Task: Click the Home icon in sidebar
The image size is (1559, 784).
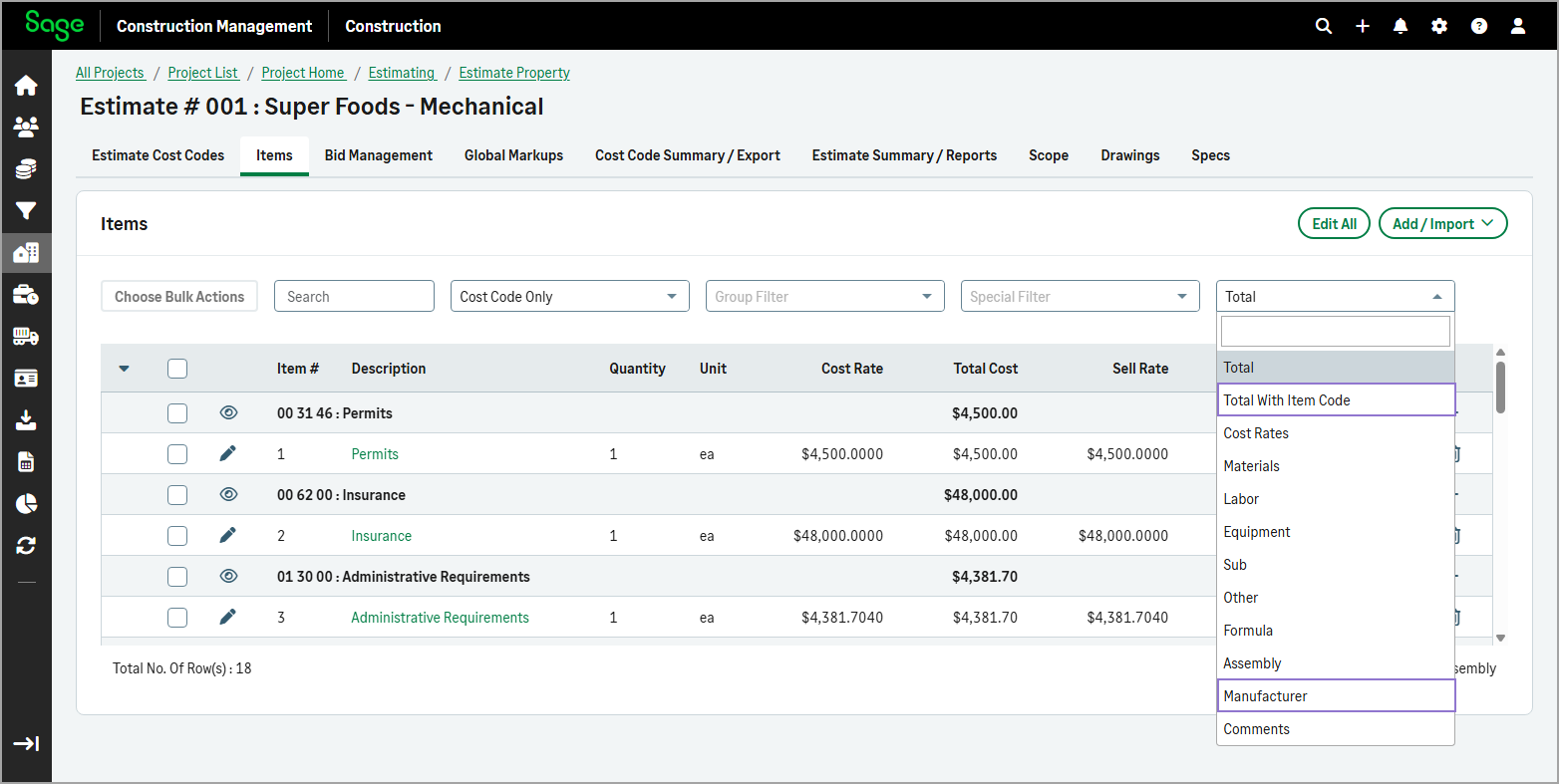Action: tap(26, 86)
